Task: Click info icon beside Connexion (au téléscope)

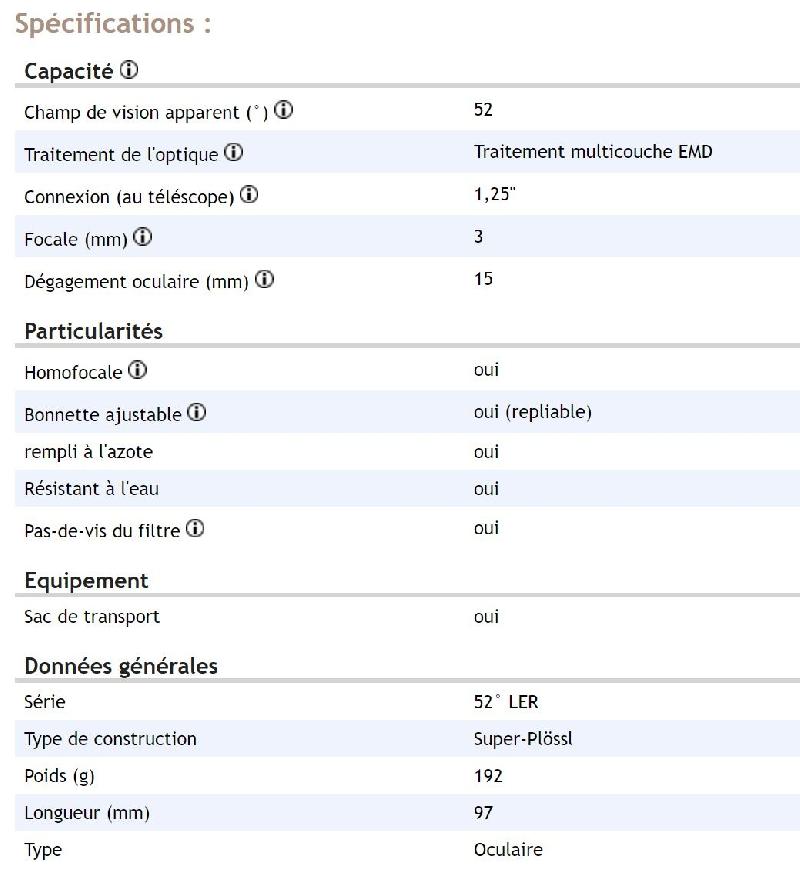Action: [x=249, y=195]
